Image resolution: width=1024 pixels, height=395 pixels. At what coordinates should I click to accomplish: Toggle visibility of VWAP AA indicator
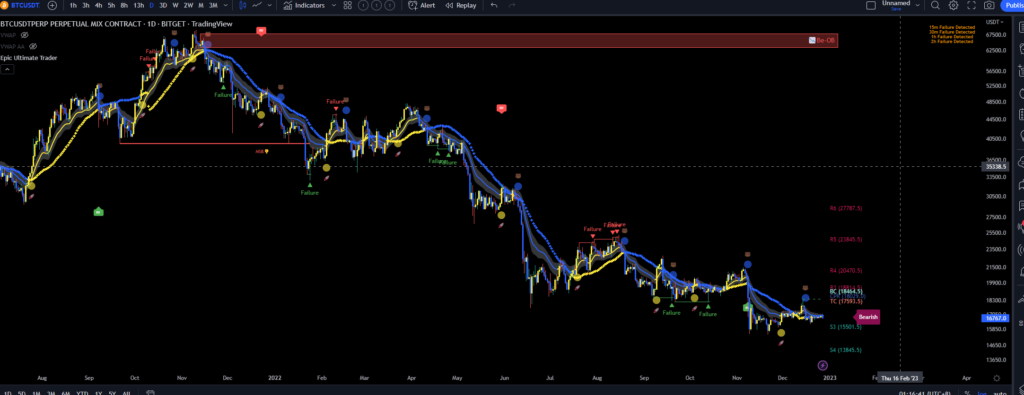point(33,46)
